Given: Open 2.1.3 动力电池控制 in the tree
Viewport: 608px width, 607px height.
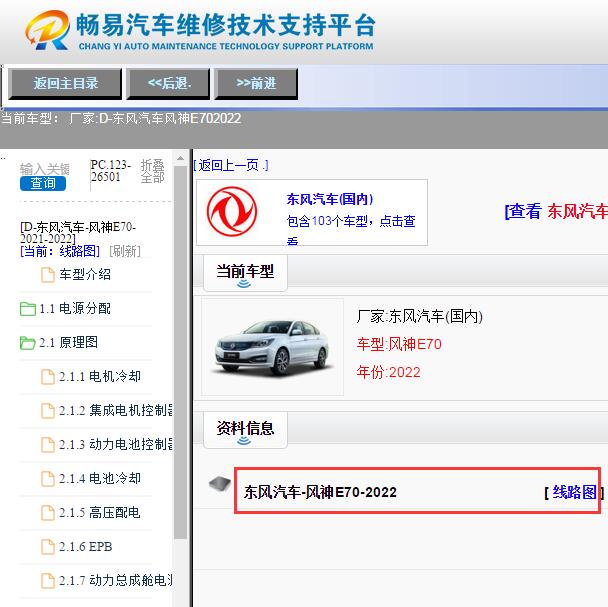Looking at the screenshot, I should (x=116, y=445).
